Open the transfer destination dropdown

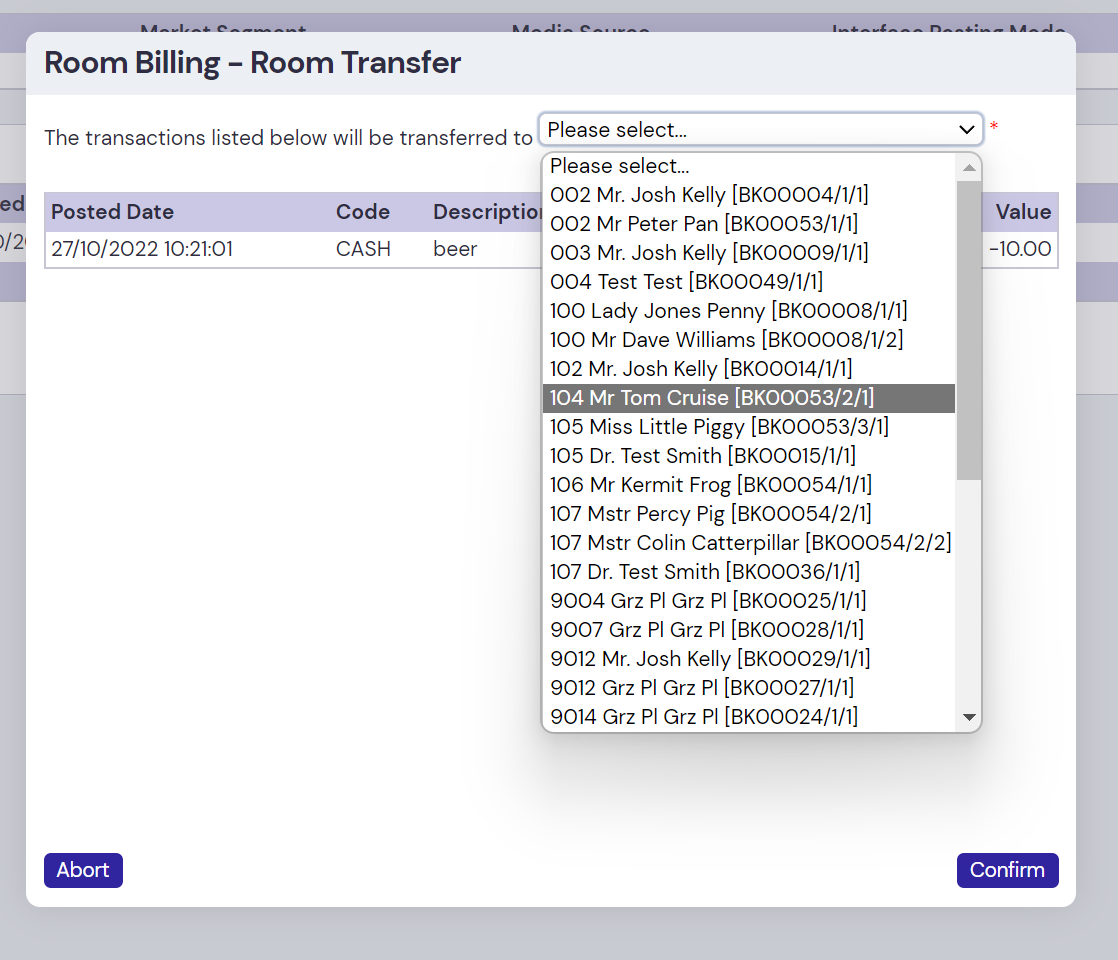(760, 129)
